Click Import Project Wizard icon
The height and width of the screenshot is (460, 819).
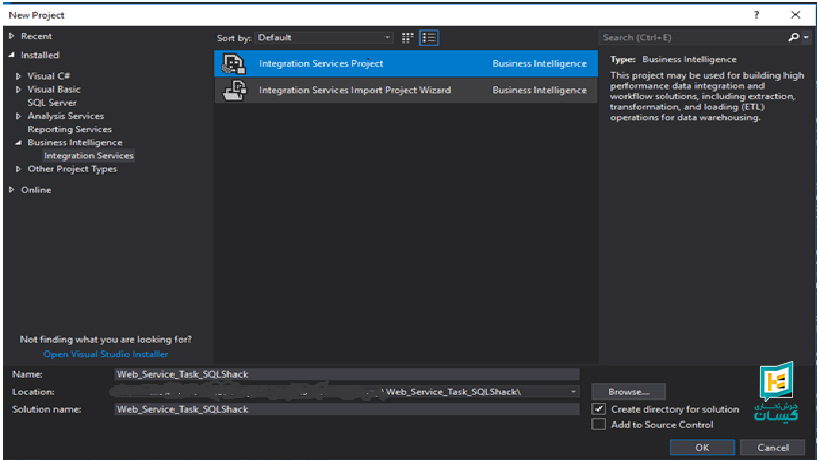[234, 90]
